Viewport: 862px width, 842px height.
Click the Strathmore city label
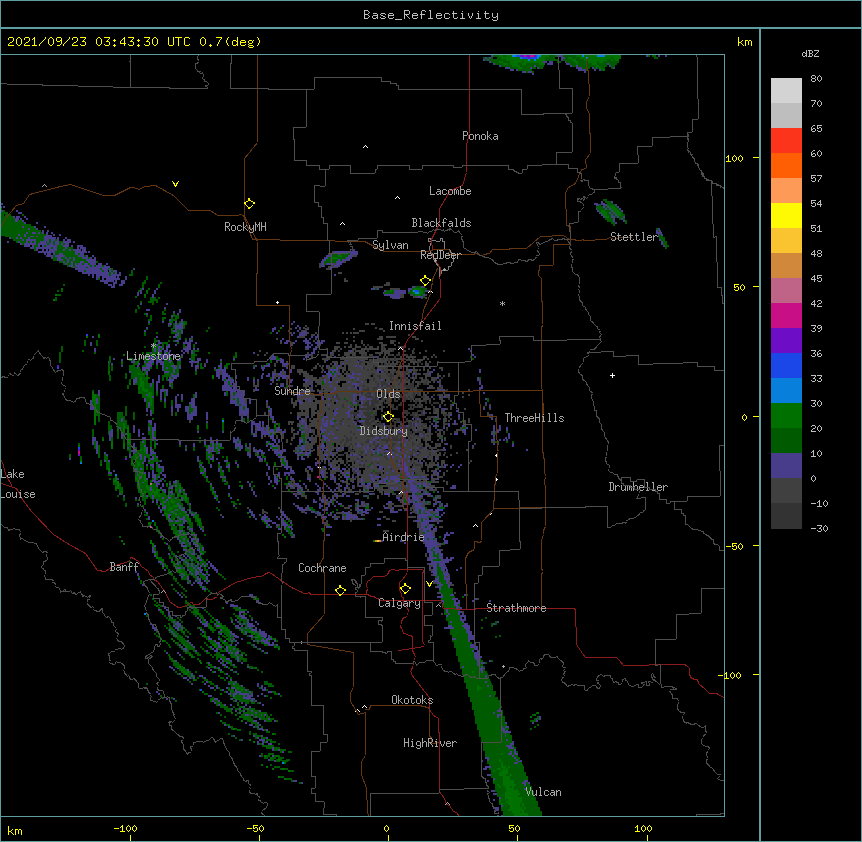[x=516, y=608]
